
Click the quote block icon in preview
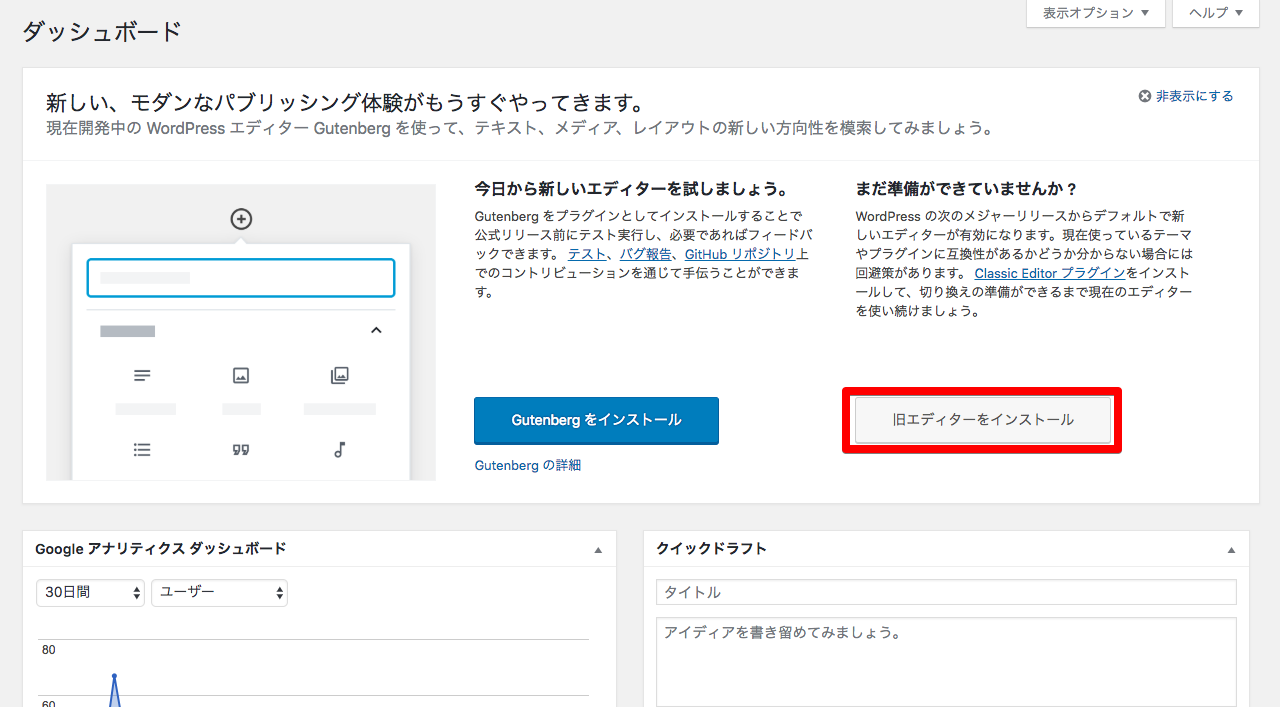pyautogui.click(x=241, y=450)
